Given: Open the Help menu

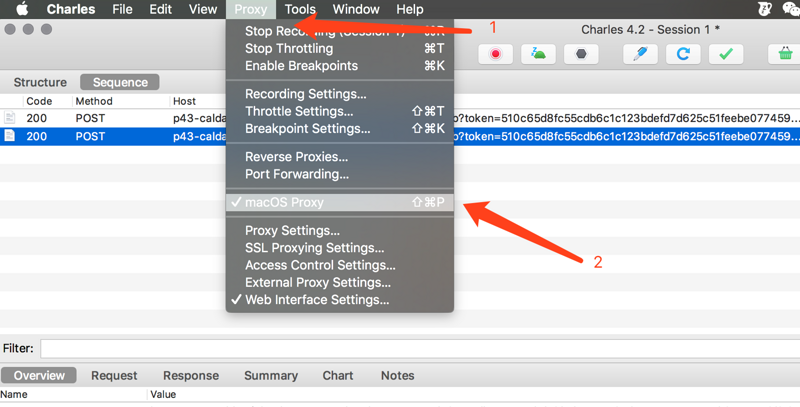Looking at the screenshot, I should [410, 9].
